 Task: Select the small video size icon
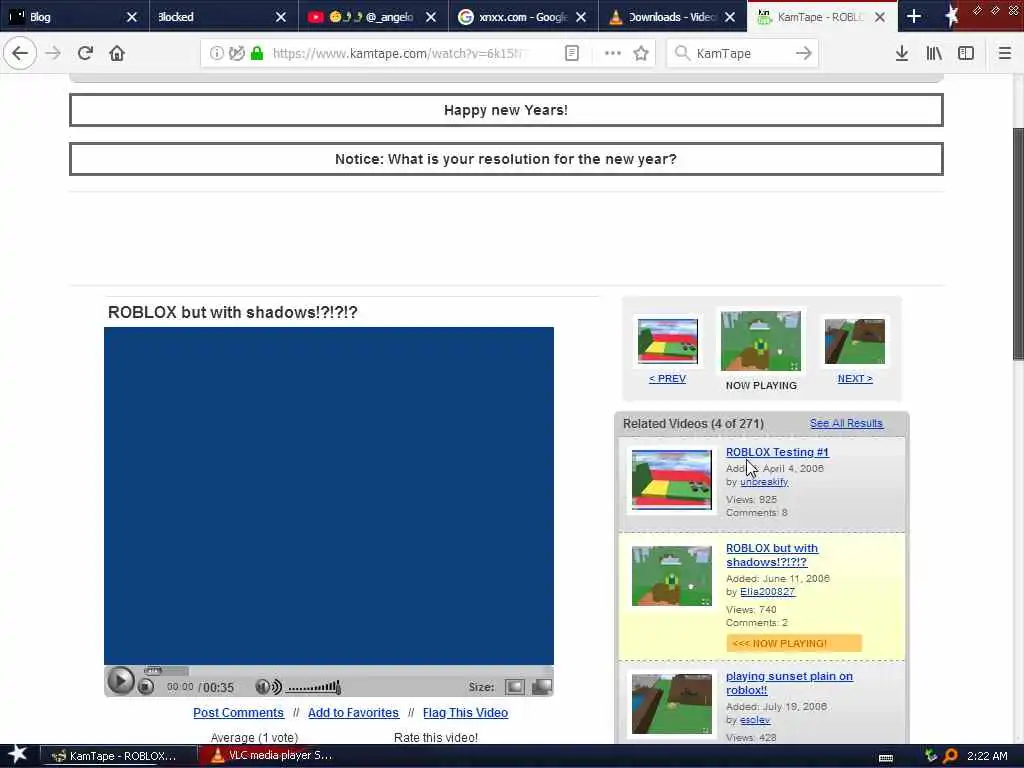click(515, 686)
